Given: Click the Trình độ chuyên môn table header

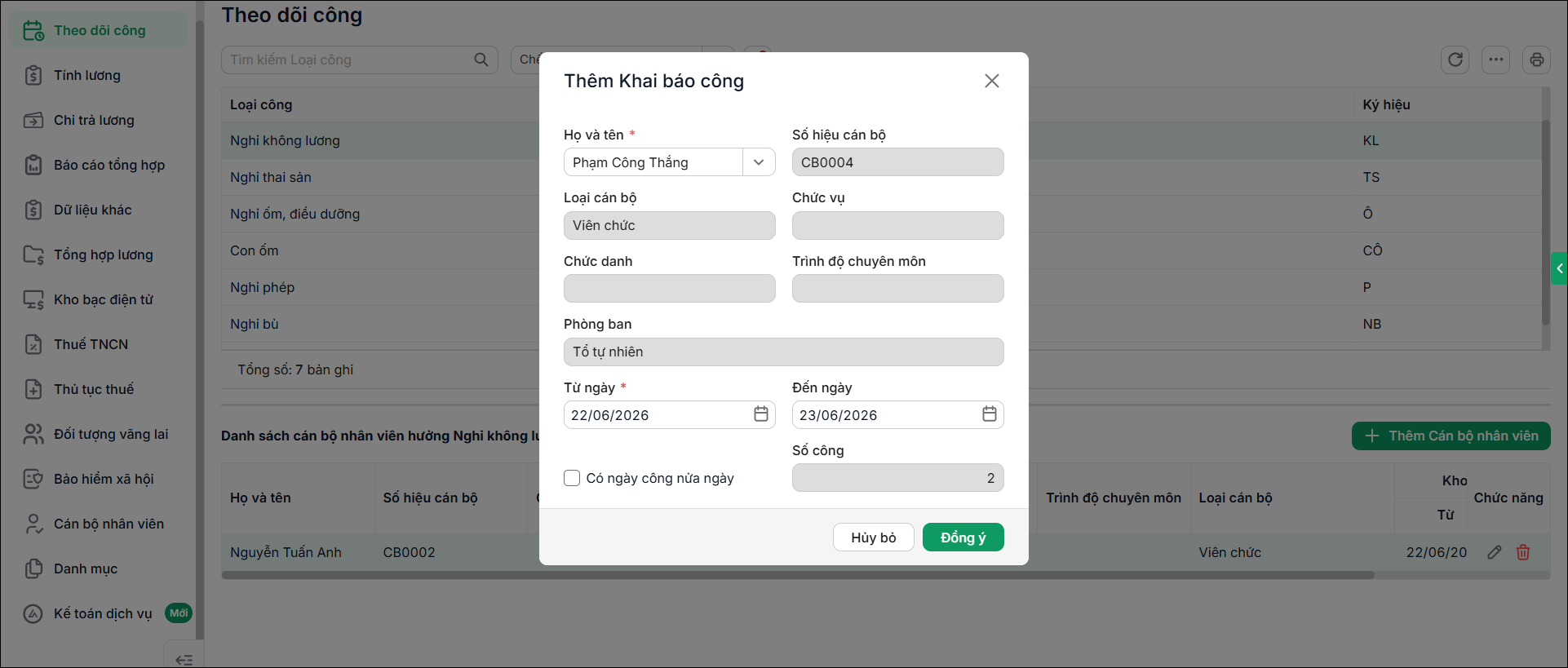Looking at the screenshot, I should point(1114,498).
